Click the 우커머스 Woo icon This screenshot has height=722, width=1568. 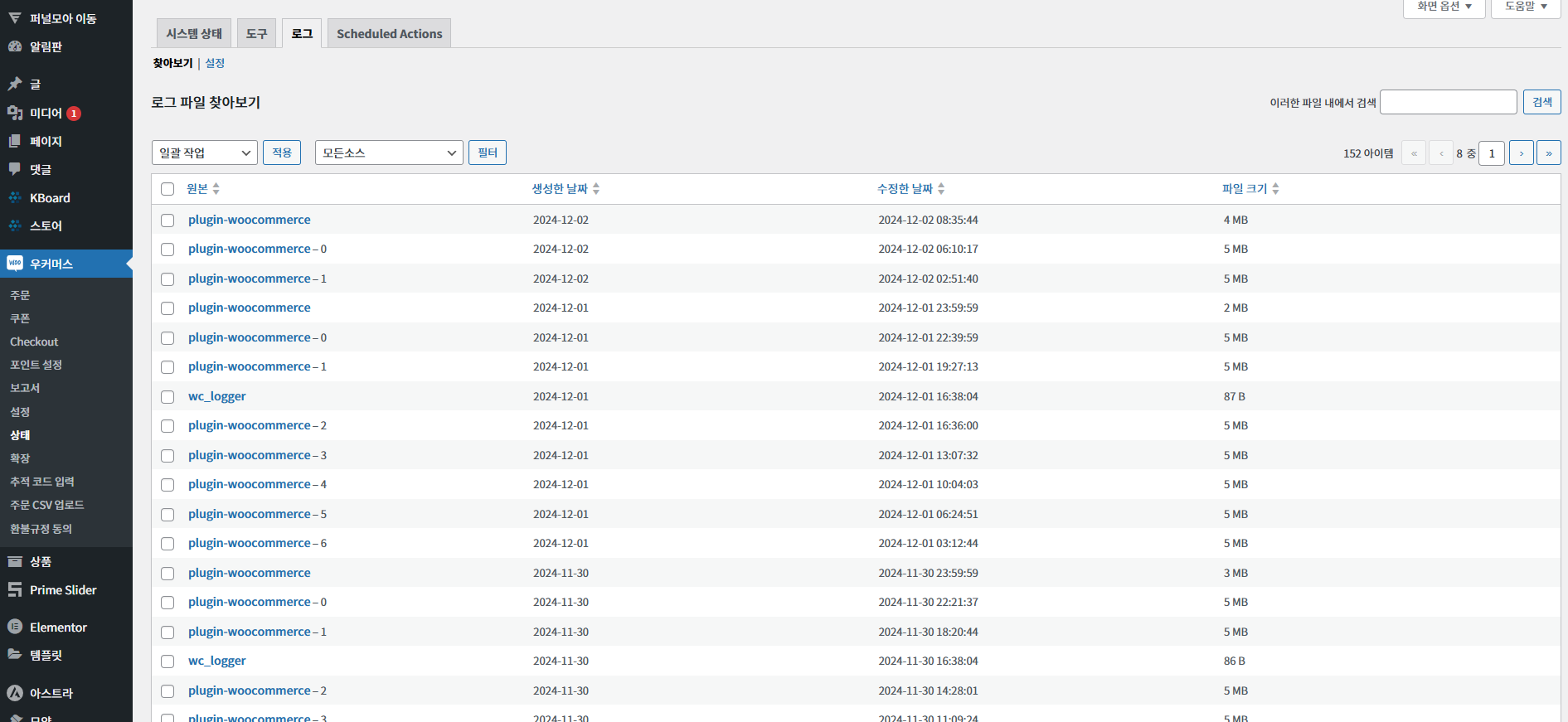(x=15, y=263)
